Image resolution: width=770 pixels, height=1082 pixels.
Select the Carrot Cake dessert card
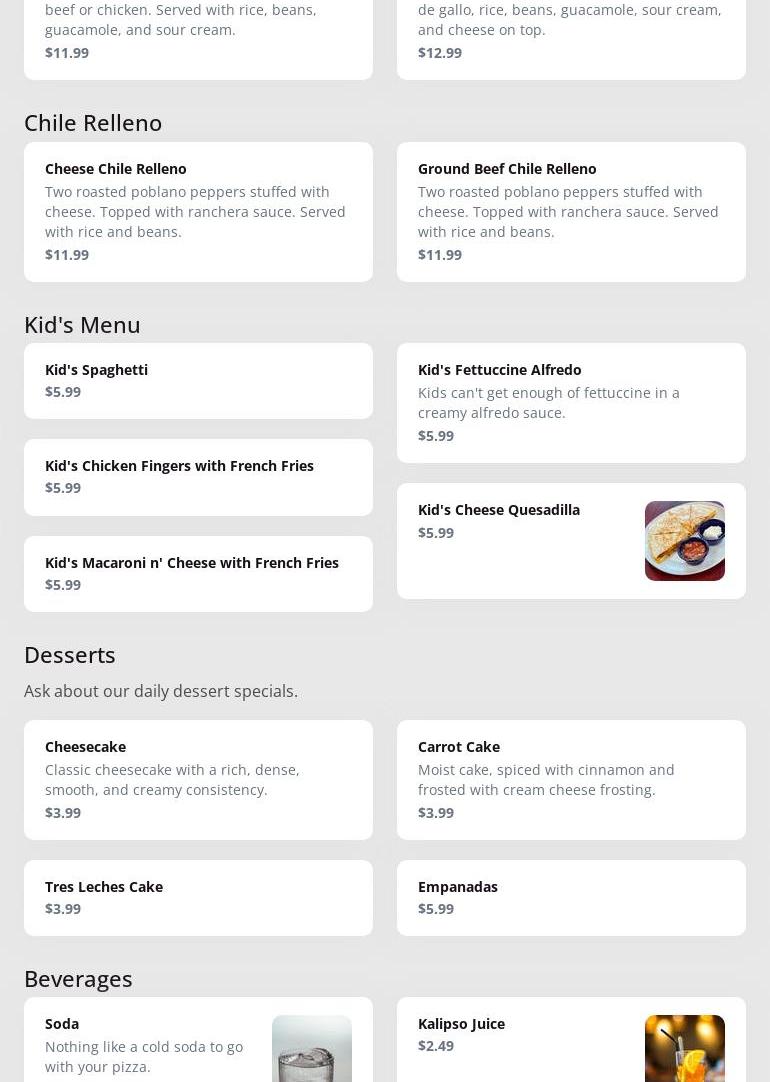pos(571,779)
